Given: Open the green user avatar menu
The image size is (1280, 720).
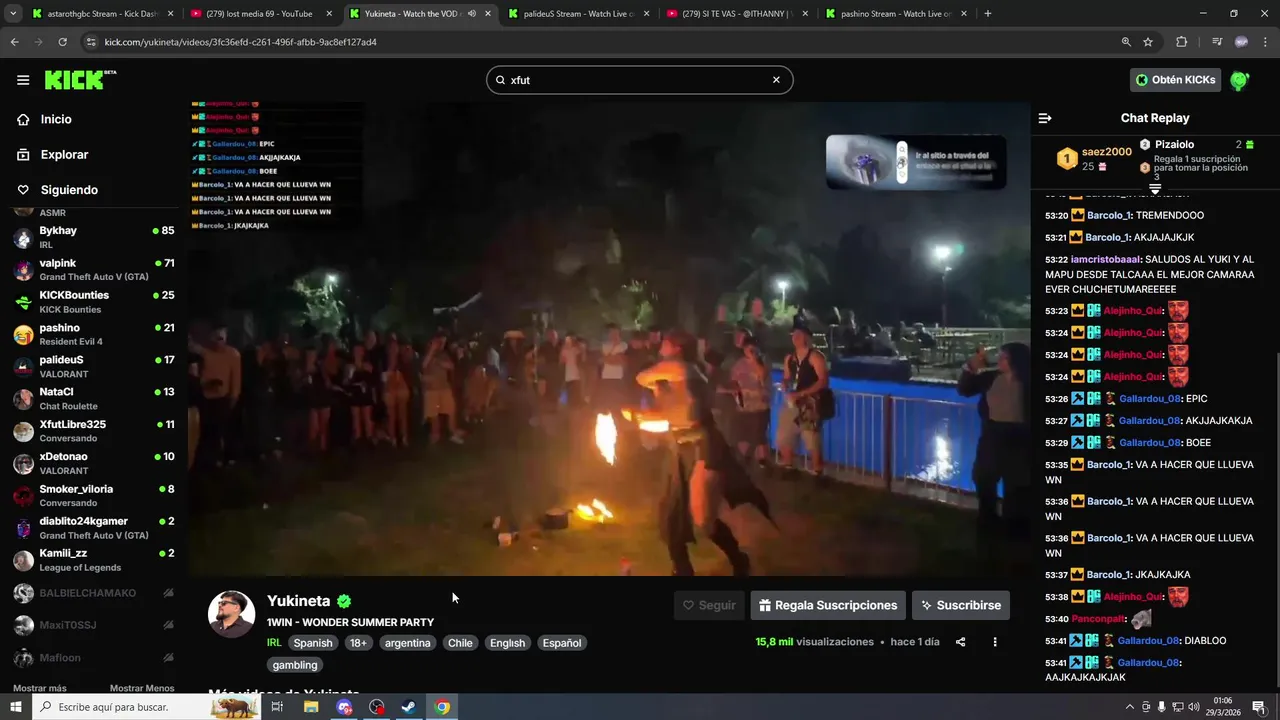Looking at the screenshot, I should coord(1240,80).
